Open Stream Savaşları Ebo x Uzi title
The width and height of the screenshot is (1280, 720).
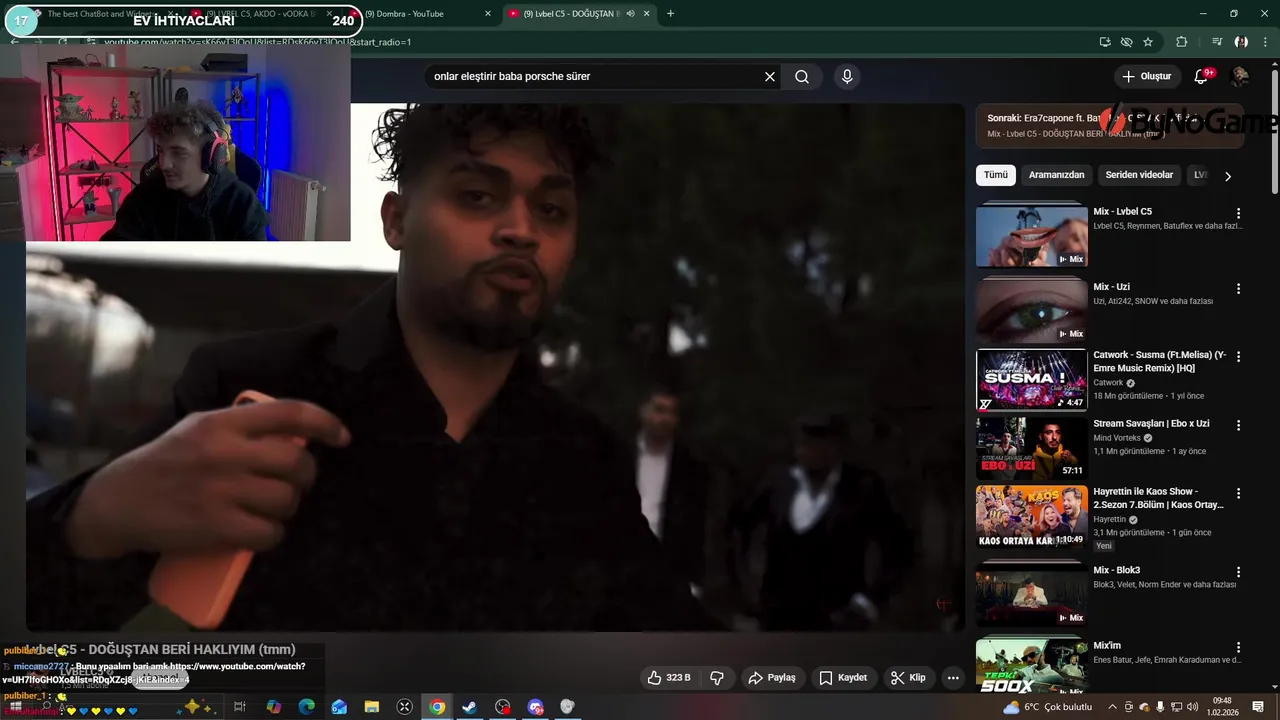click(1151, 424)
